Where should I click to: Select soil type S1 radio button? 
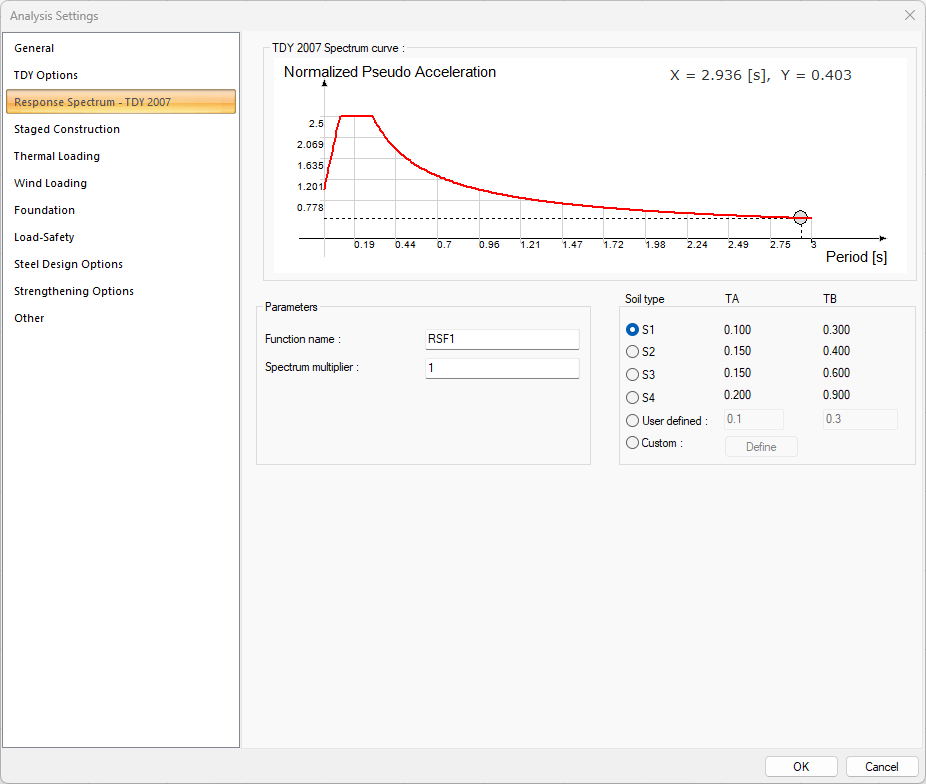coord(632,330)
